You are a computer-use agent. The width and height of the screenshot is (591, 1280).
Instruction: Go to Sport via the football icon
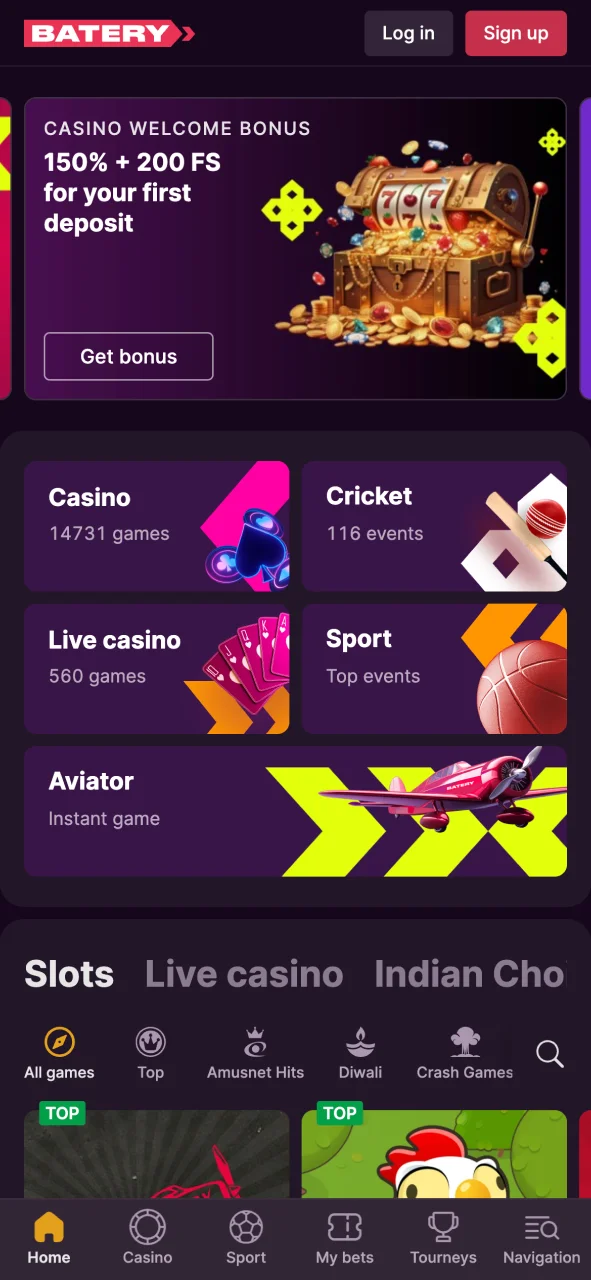point(246,1227)
